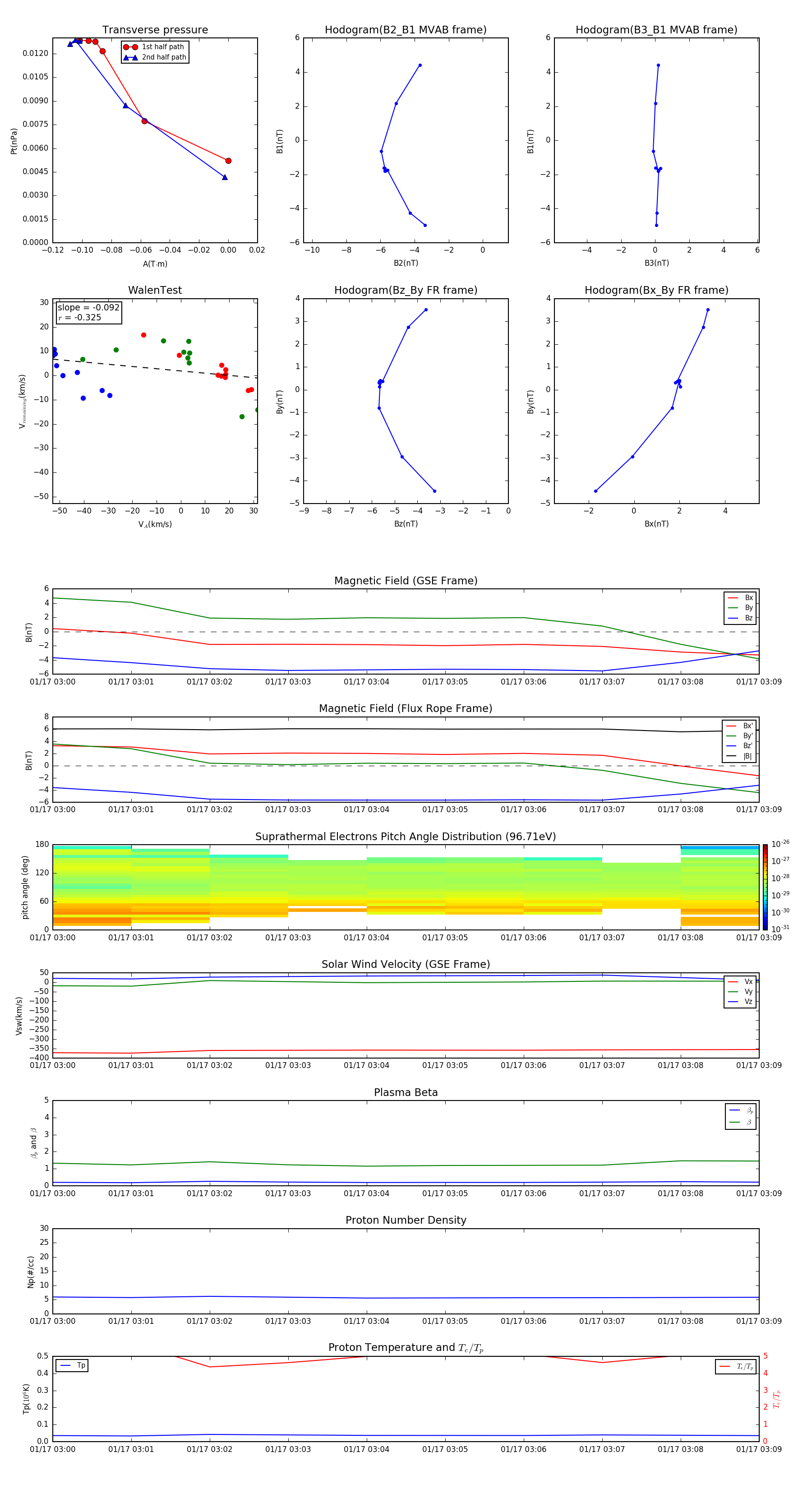812x1489 pixels.
Task: Click the 'Np(#/cc)' y-axis label
Action: point(31,1272)
